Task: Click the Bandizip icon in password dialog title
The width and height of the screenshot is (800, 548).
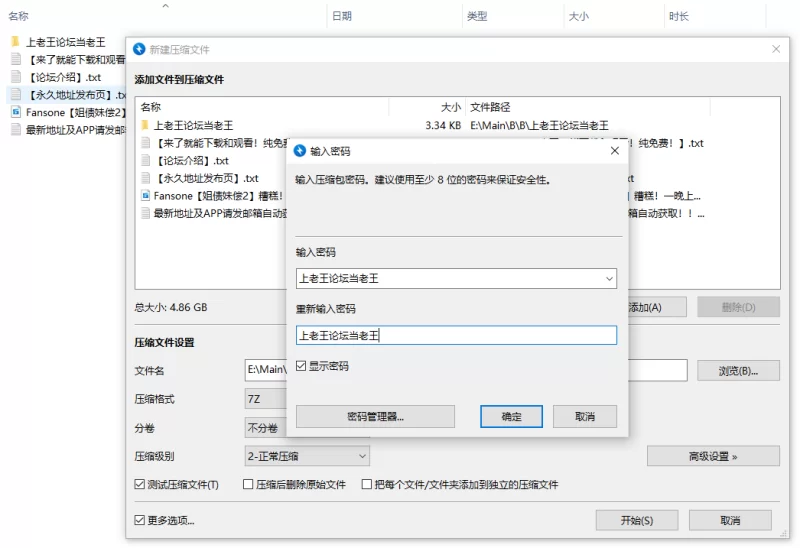Action: pyautogui.click(x=299, y=151)
